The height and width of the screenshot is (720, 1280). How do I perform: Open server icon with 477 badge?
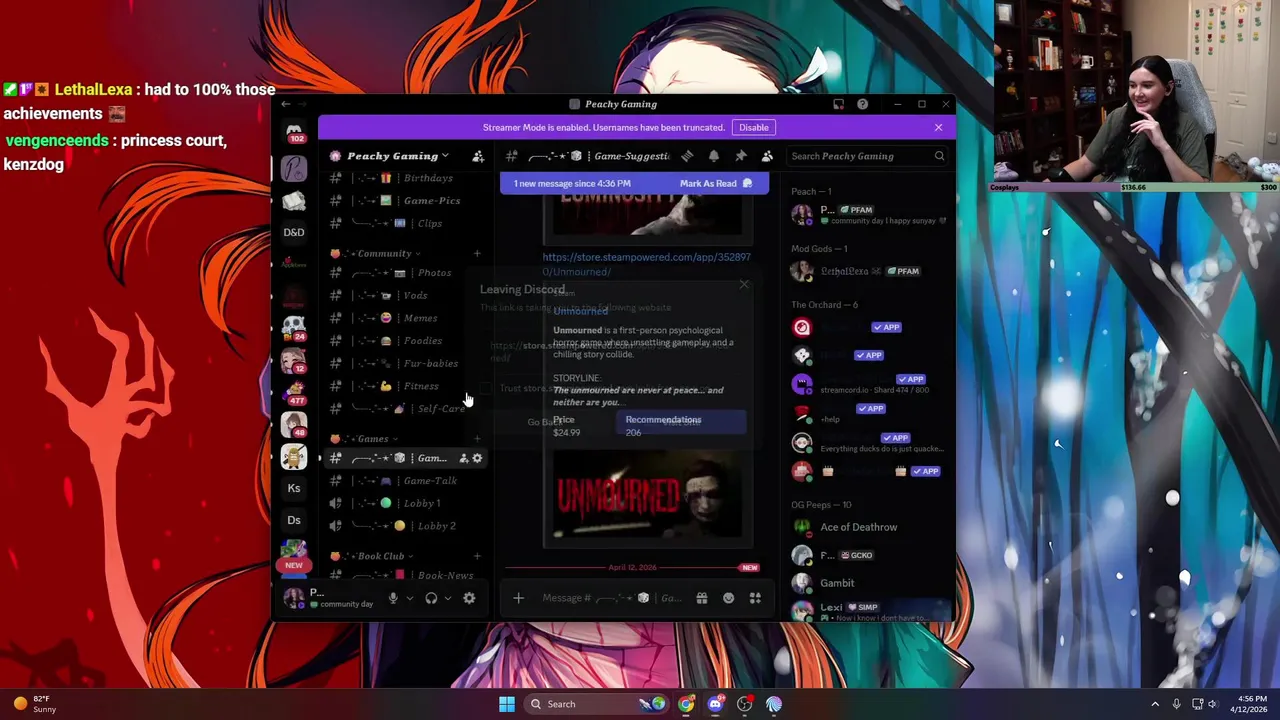click(294, 392)
